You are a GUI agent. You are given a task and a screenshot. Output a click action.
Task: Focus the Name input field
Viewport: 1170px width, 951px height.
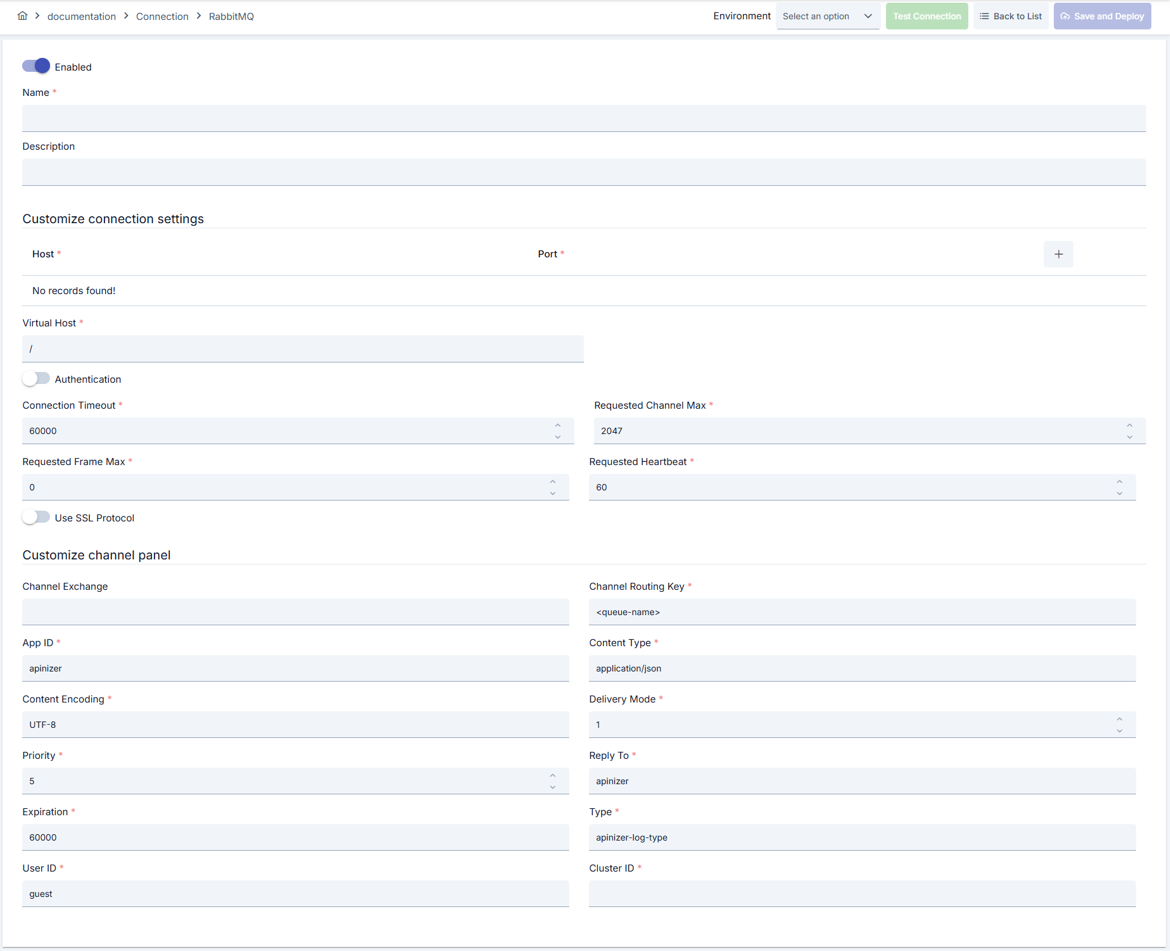pos(584,119)
